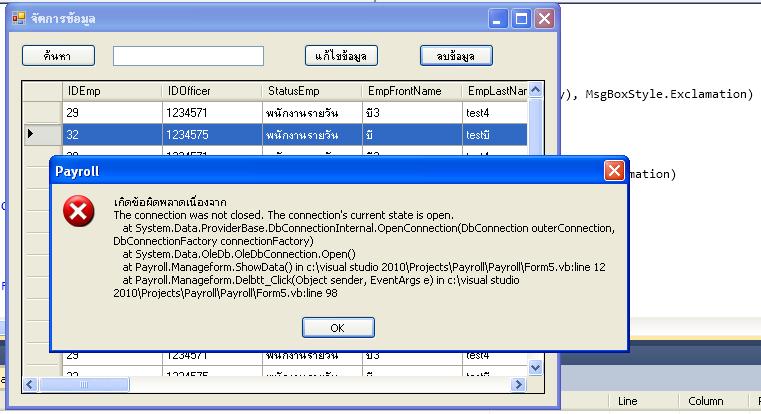Select the IDEmp column header

click(x=112, y=91)
